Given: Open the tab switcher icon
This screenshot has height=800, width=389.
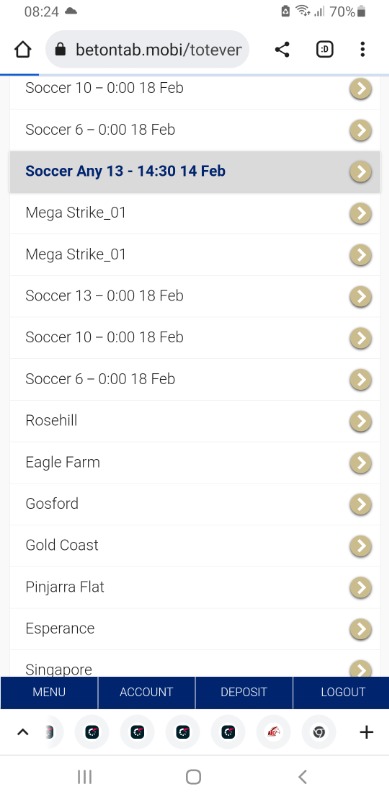Looking at the screenshot, I should coord(325,49).
